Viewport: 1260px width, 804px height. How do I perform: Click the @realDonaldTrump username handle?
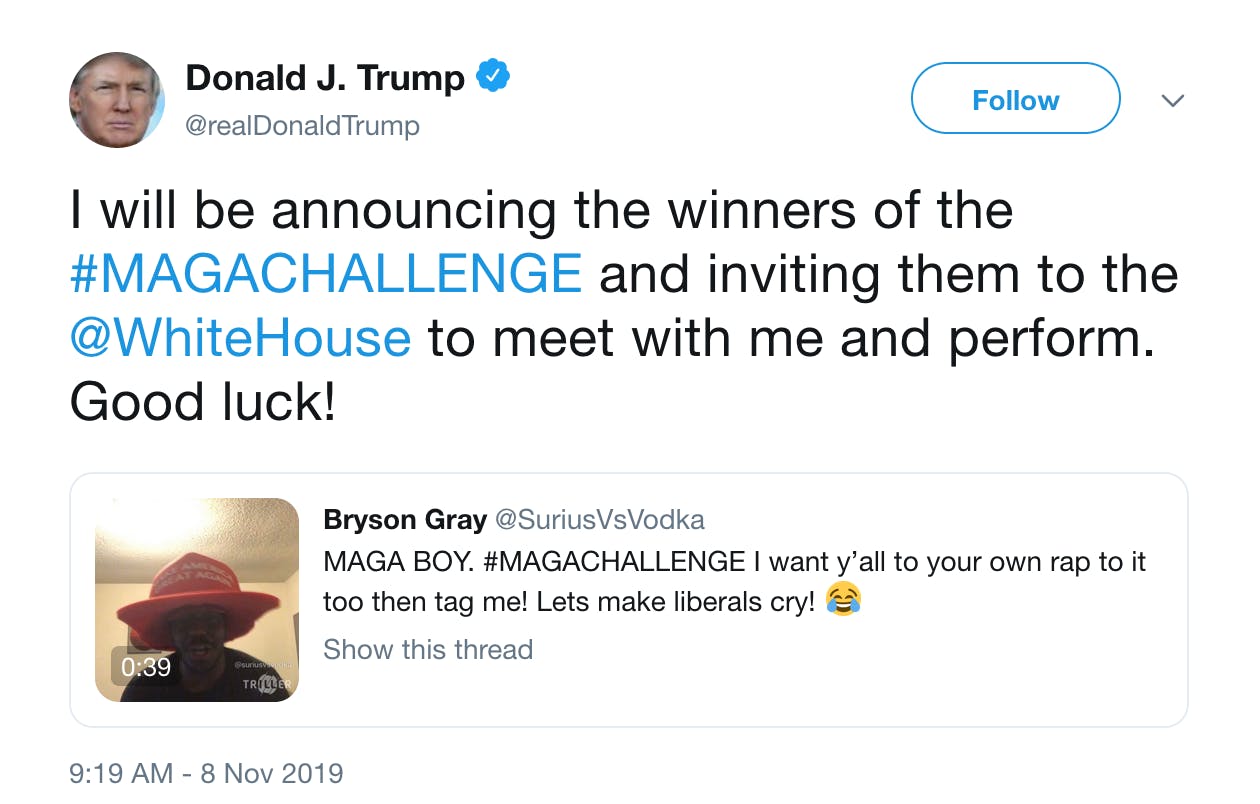(x=303, y=125)
